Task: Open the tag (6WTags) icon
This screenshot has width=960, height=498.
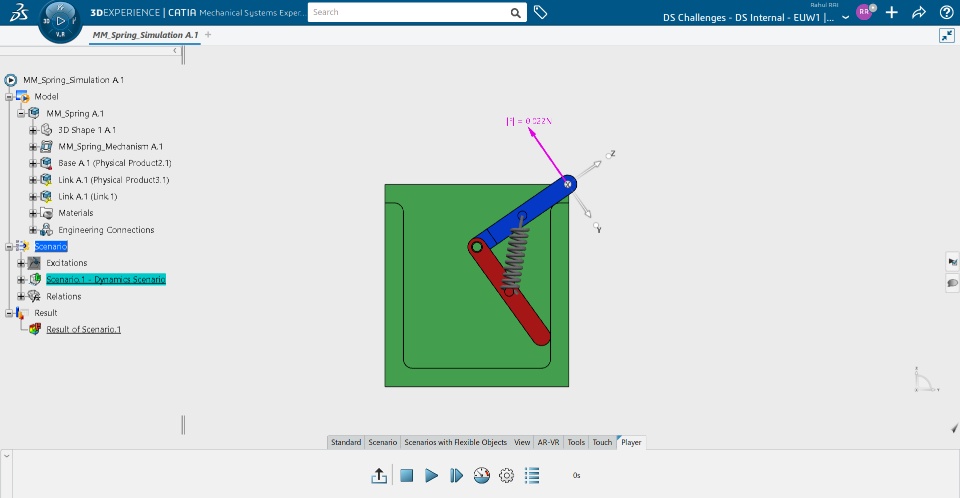Action: click(x=540, y=12)
